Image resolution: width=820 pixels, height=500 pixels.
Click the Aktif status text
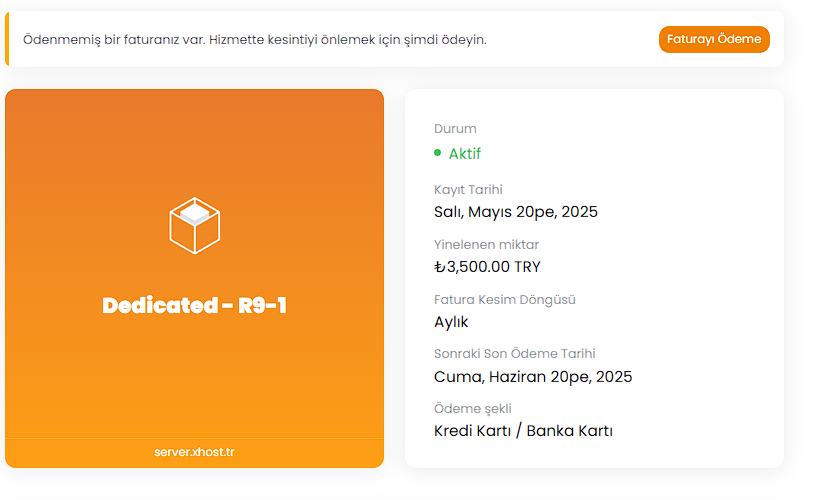464,153
